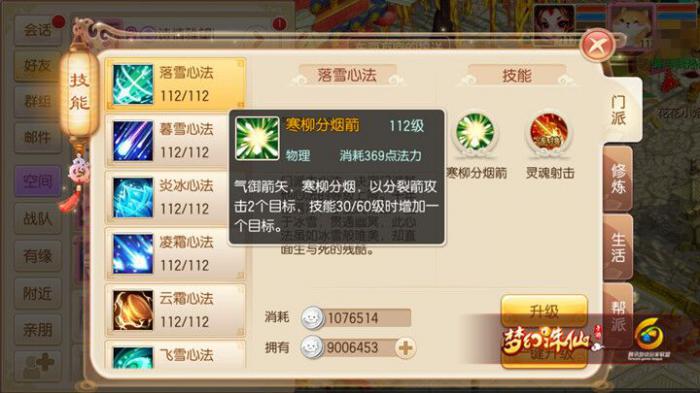Select the 暮雪心法 skill icon
Image resolution: width=700 pixels, height=393 pixels.
pyautogui.click(x=133, y=141)
